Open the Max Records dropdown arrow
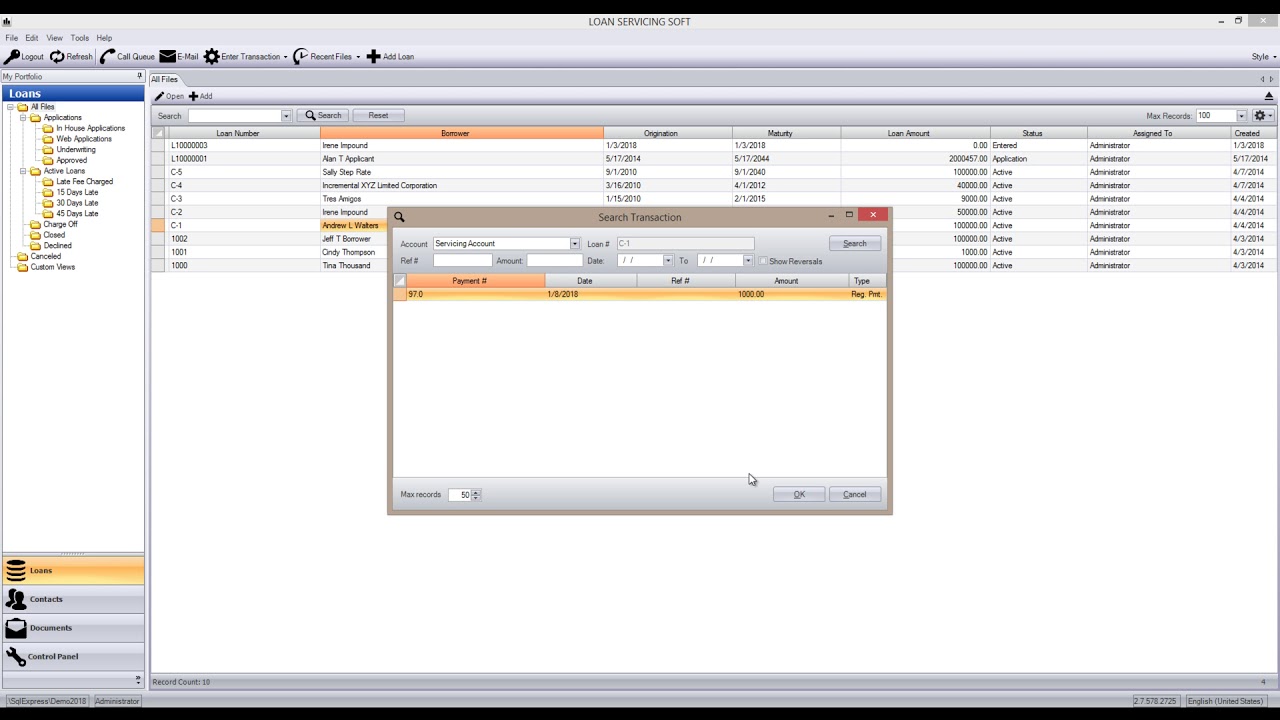Viewport: 1280px width, 720px height. pyautogui.click(x=1242, y=116)
